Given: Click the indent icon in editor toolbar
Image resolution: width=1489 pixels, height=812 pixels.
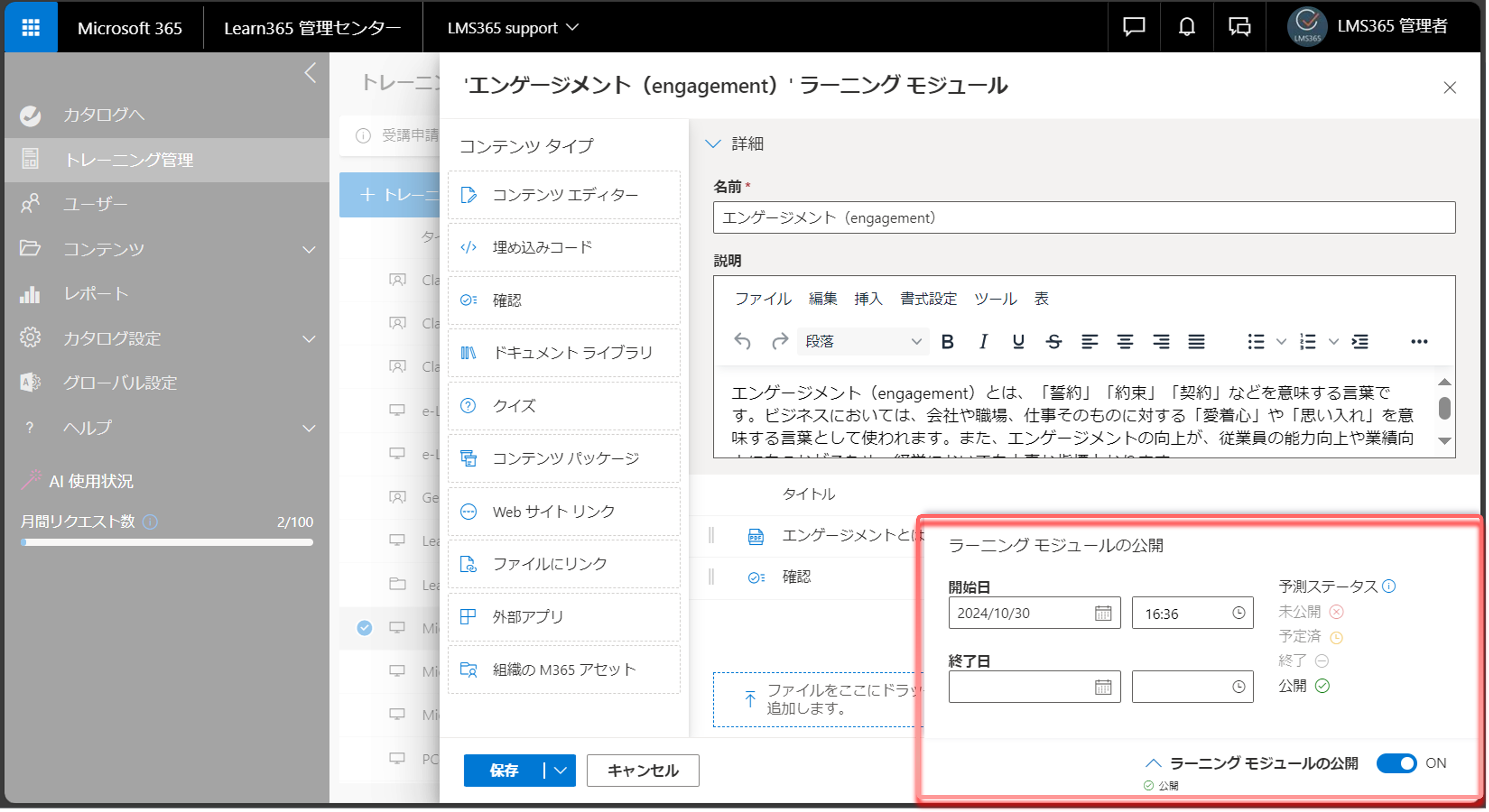Looking at the screenshot, I should (1360, 342).
